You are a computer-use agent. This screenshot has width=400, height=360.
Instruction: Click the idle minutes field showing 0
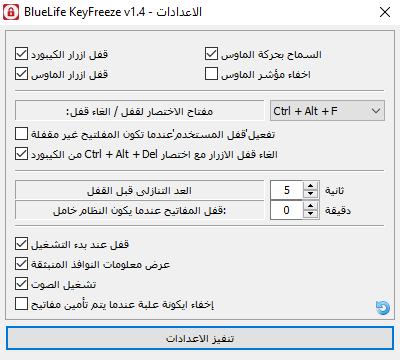286,210
